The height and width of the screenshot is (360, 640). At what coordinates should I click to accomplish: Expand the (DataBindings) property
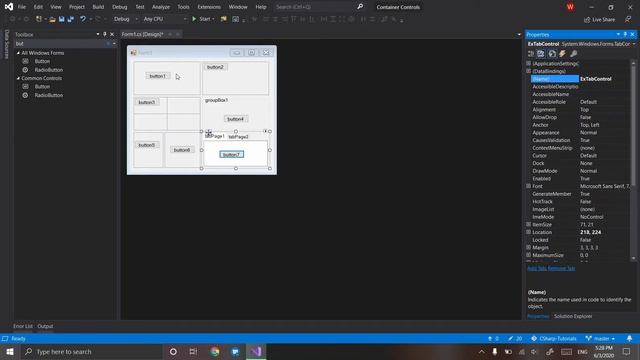pyautogui.click(x=529, y=71)
